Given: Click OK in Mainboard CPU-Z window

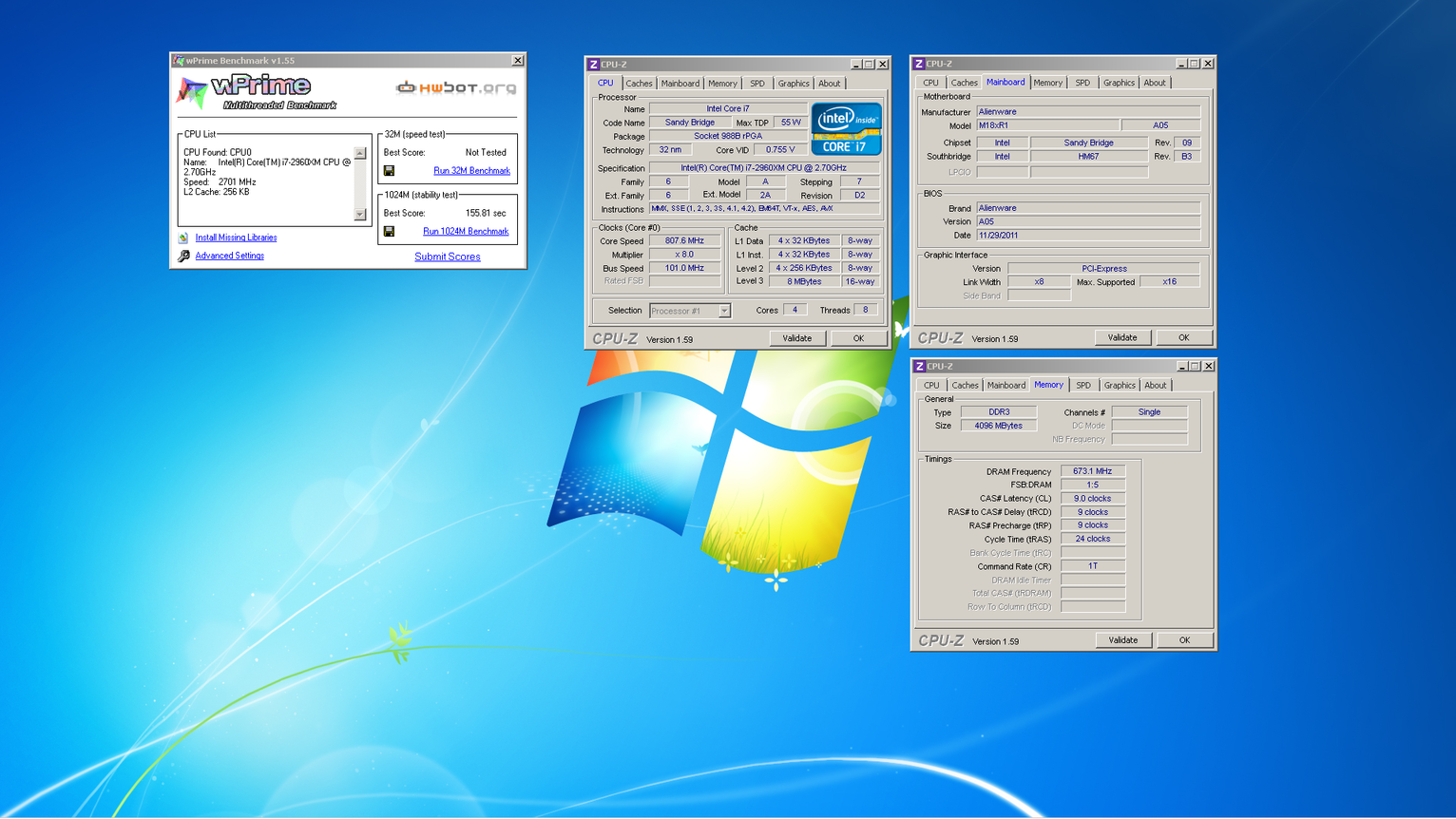Looking at the screenshot, I should pyautogui.click(x=1183, y=337).
